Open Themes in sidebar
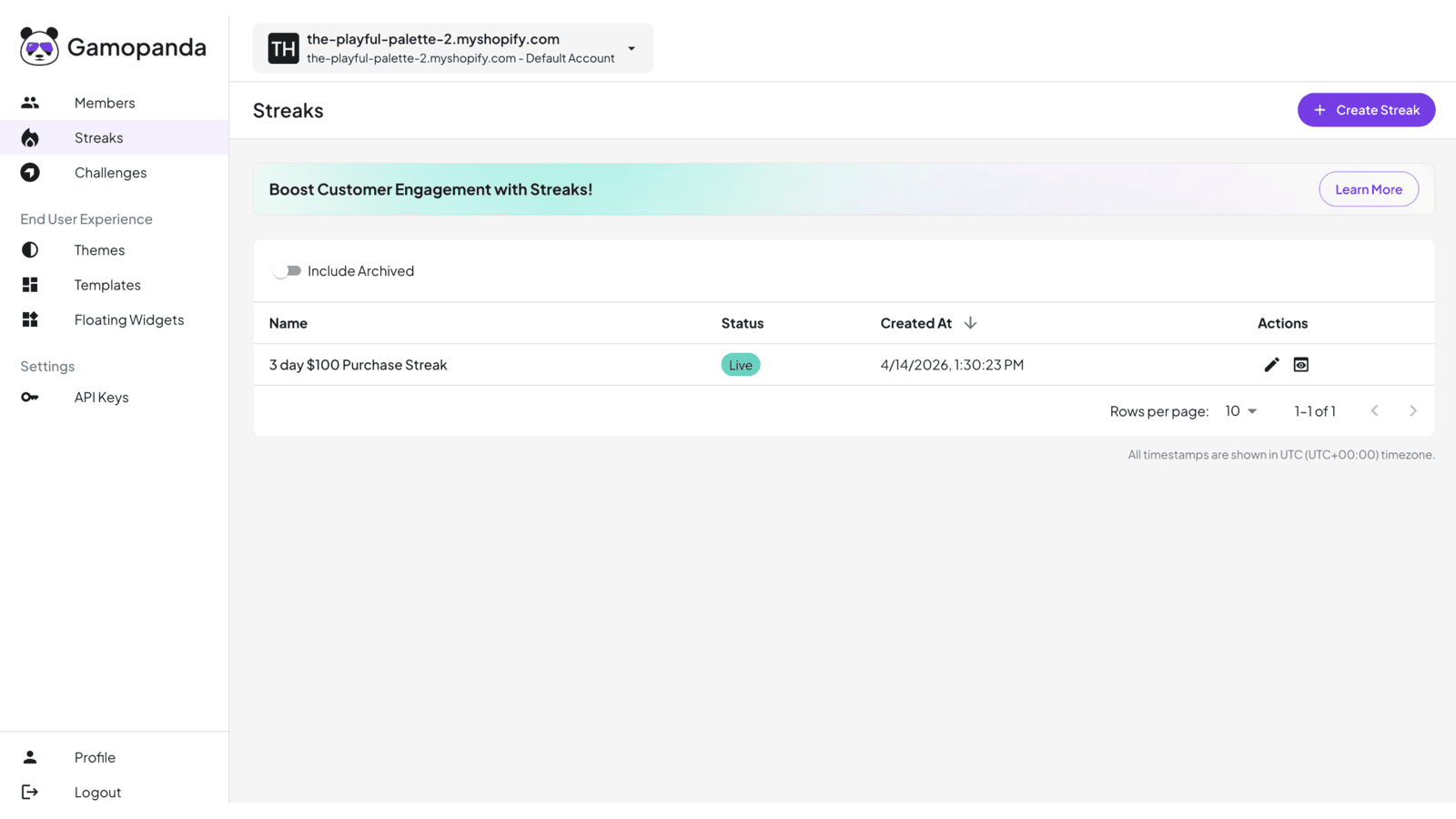 tap(114, 249)
